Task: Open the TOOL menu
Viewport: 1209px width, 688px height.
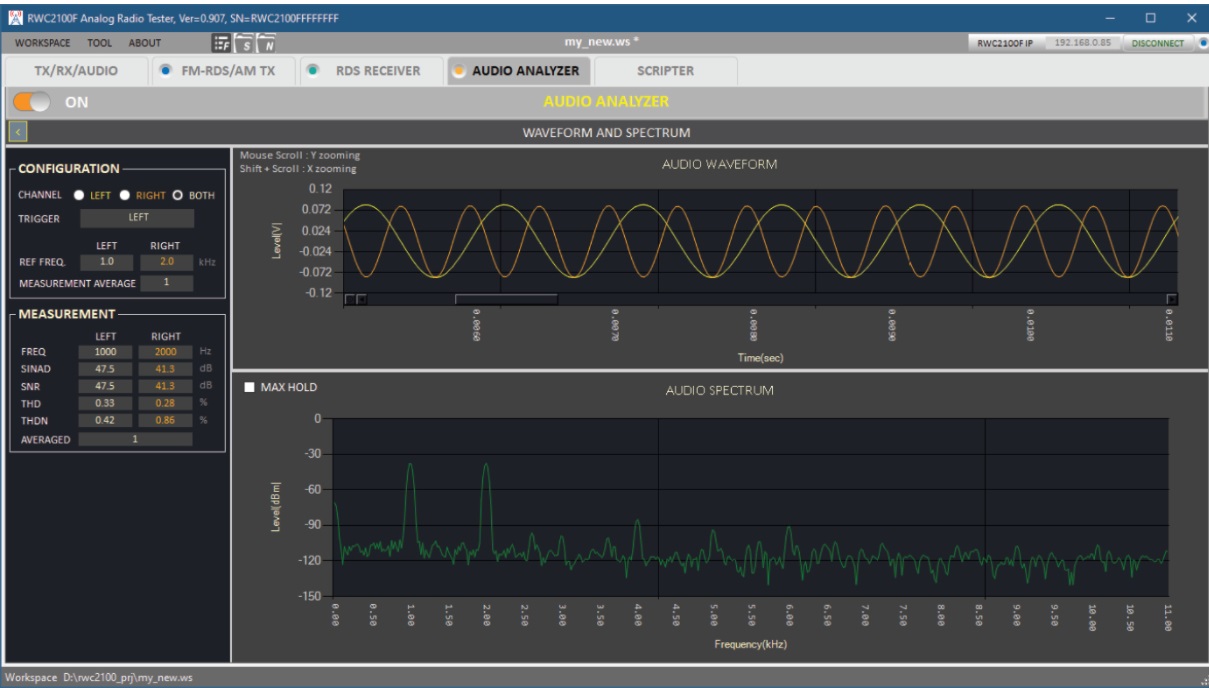Action: 100,43
